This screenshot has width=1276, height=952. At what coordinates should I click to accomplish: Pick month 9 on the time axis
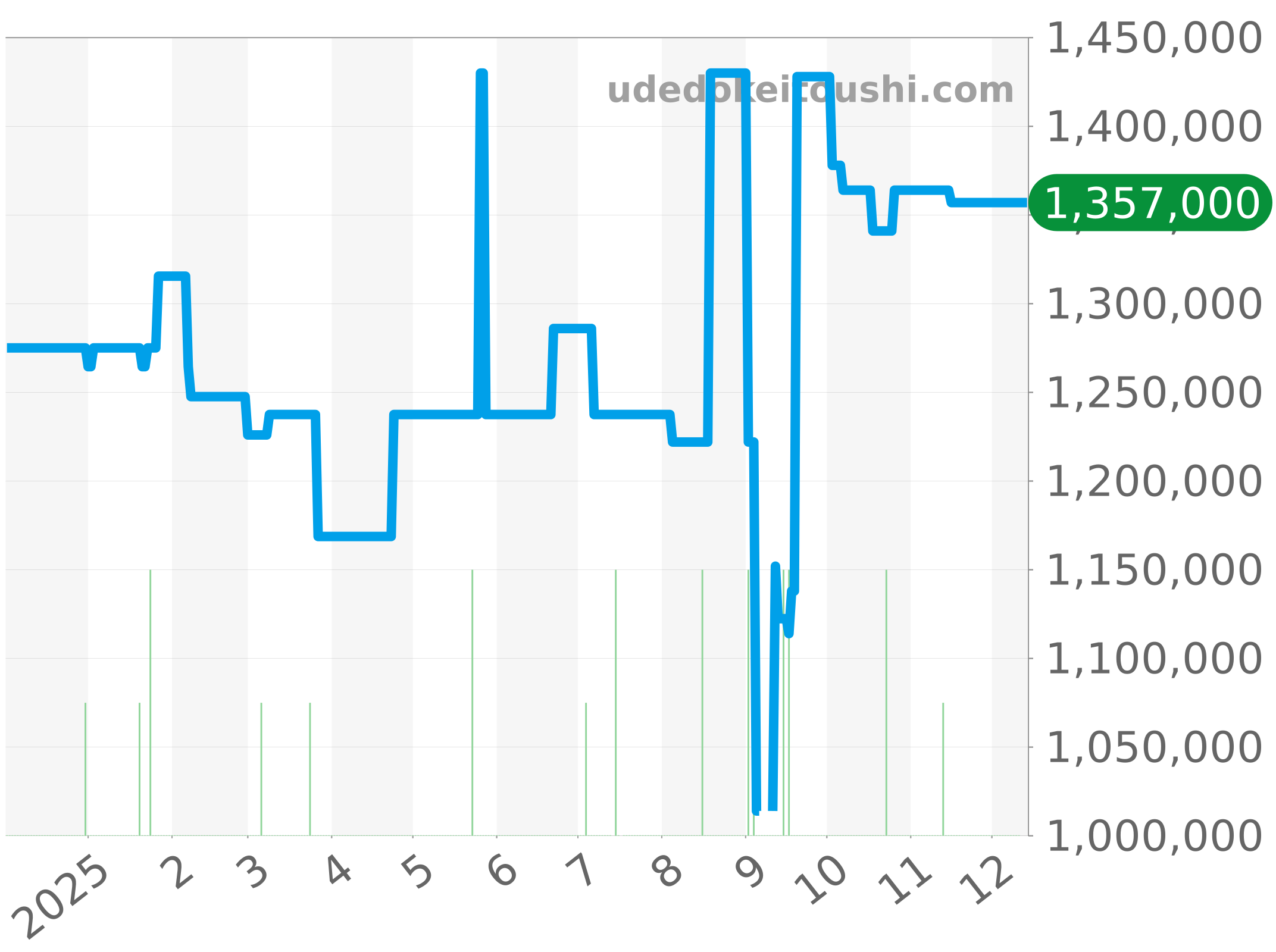[750, 872]
